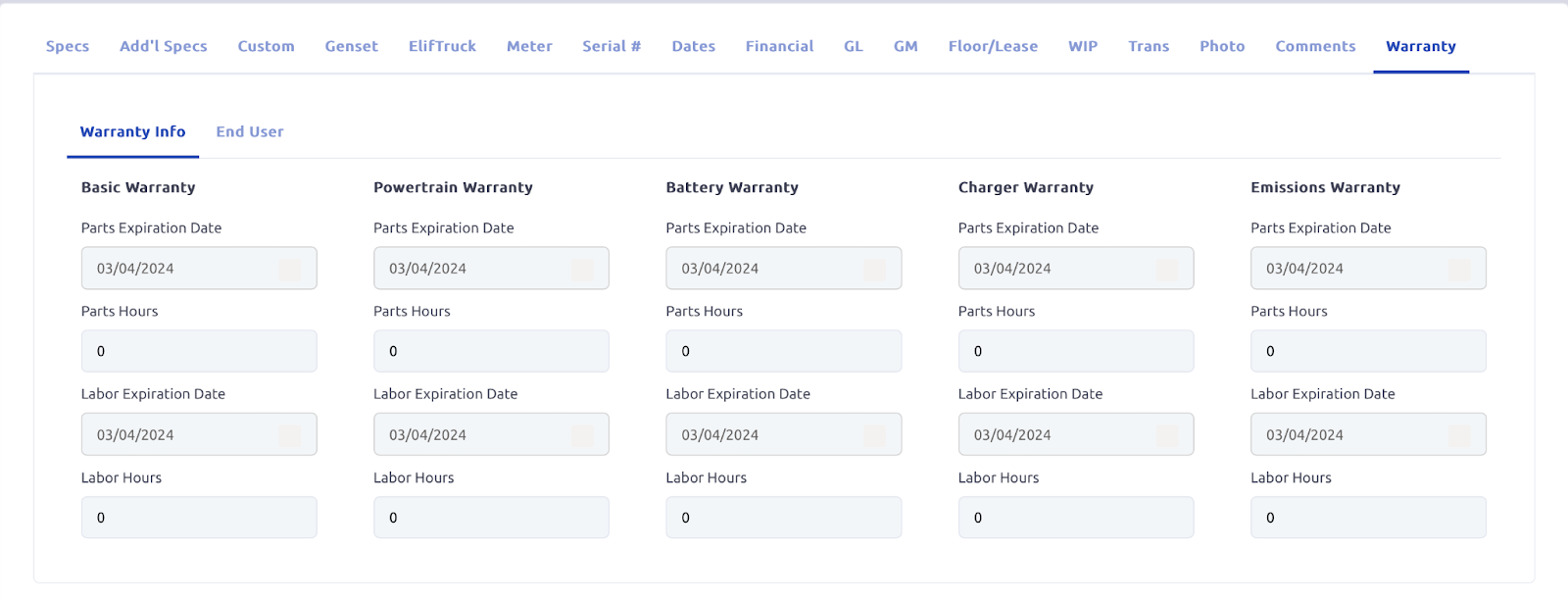
Task: Select the Emissions Warranty Labor Hours field
Action: [x=1368, y=518]
